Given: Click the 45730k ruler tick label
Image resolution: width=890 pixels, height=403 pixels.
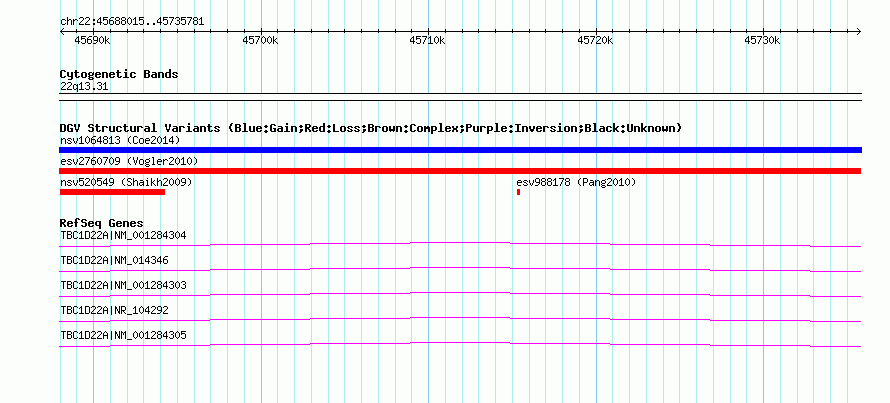Looking at the screenshot, I should (763, 41).
